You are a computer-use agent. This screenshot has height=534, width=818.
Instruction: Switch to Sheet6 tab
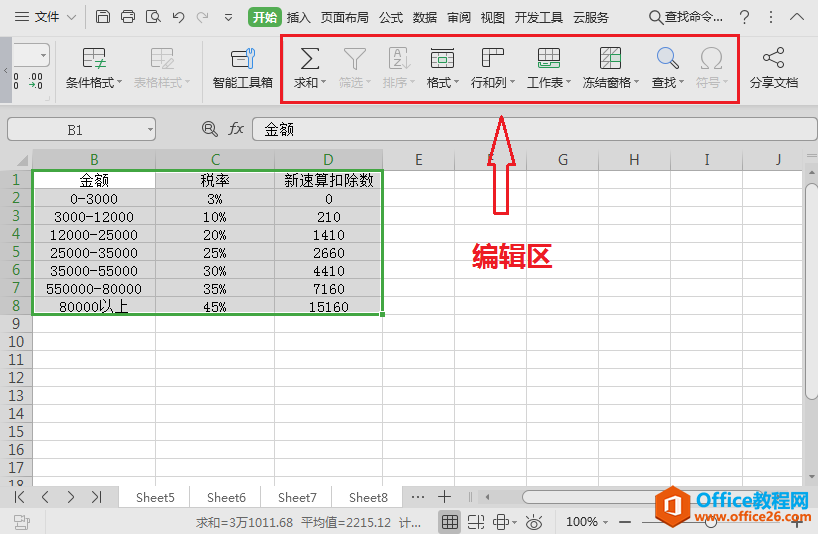point(226,497)
